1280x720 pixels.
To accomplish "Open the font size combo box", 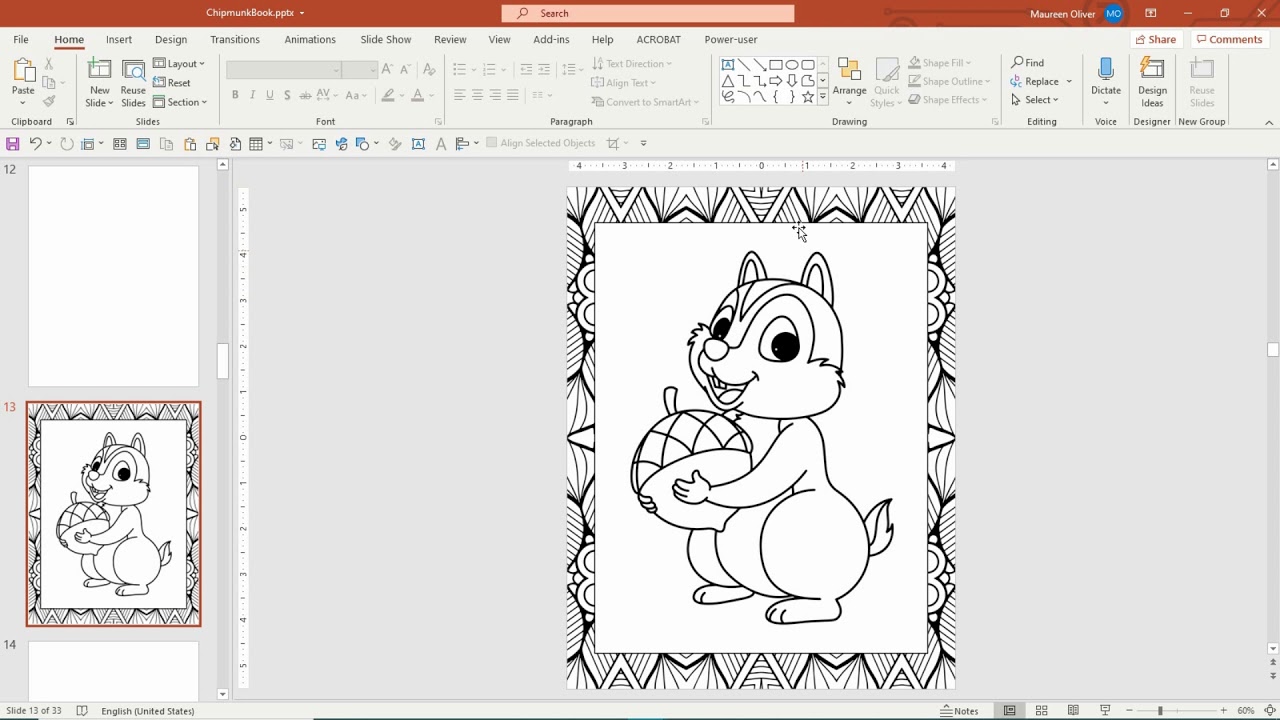I will (x=360, y=69).
